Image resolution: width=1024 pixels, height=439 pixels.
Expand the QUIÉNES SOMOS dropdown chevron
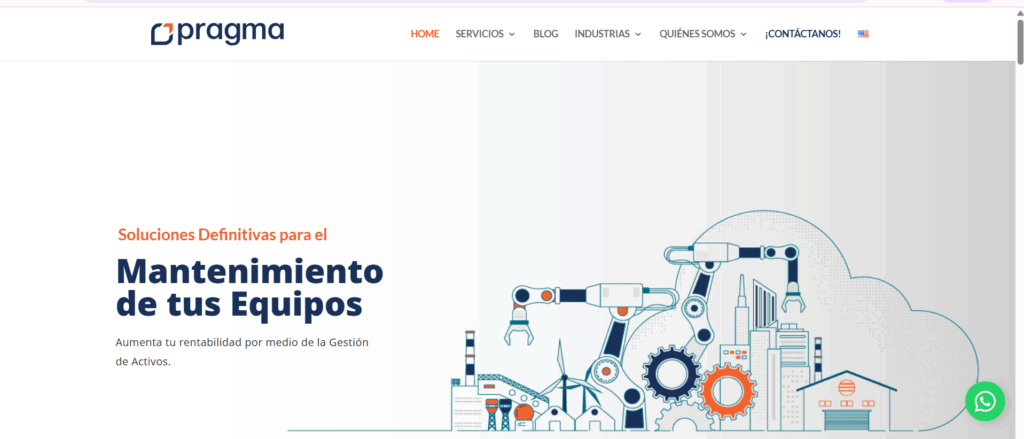pyautogui.click(x=743, y=34)
